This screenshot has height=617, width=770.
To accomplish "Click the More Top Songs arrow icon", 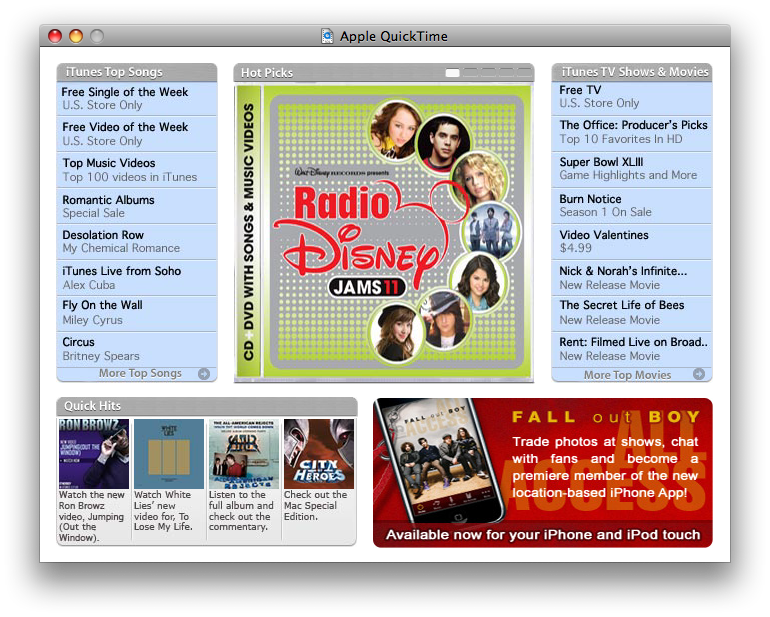I will 204,374.
